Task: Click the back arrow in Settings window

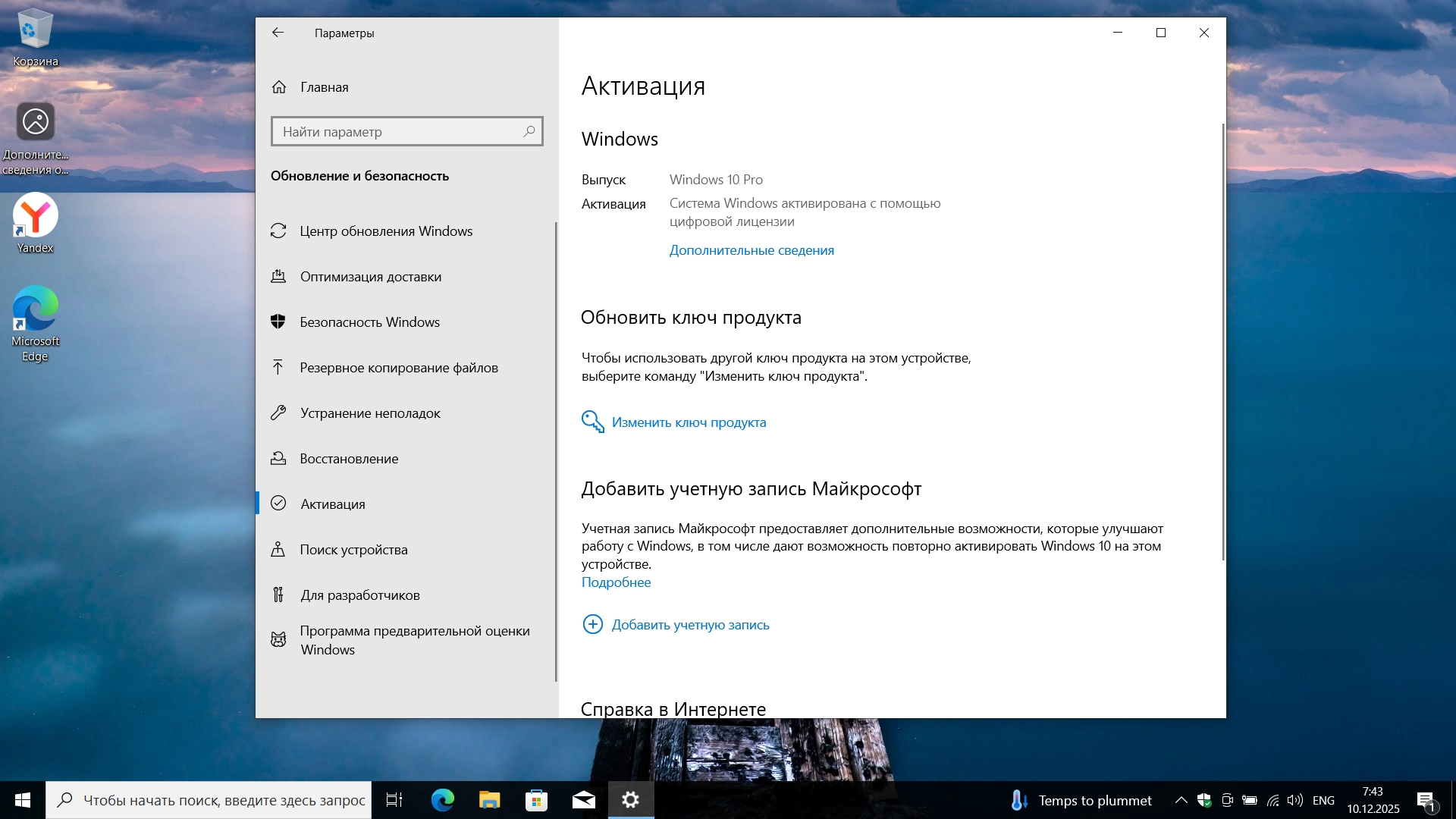Action: 278,33
